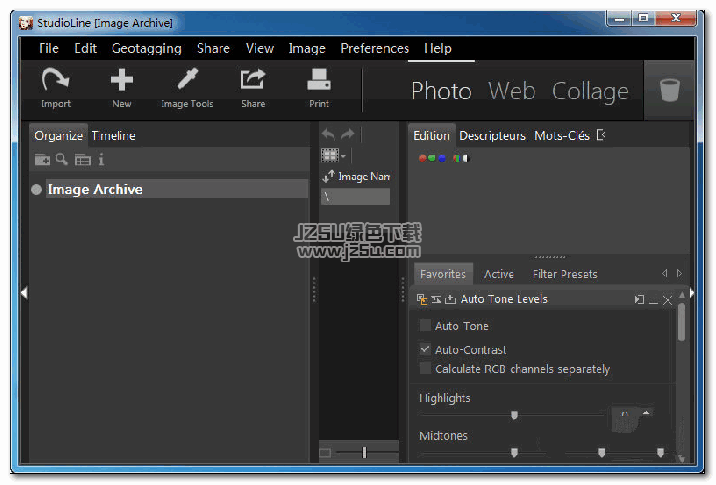Uncheck the Auto-Contrast checkbox
716x485 pixels.
coord(425,349)
